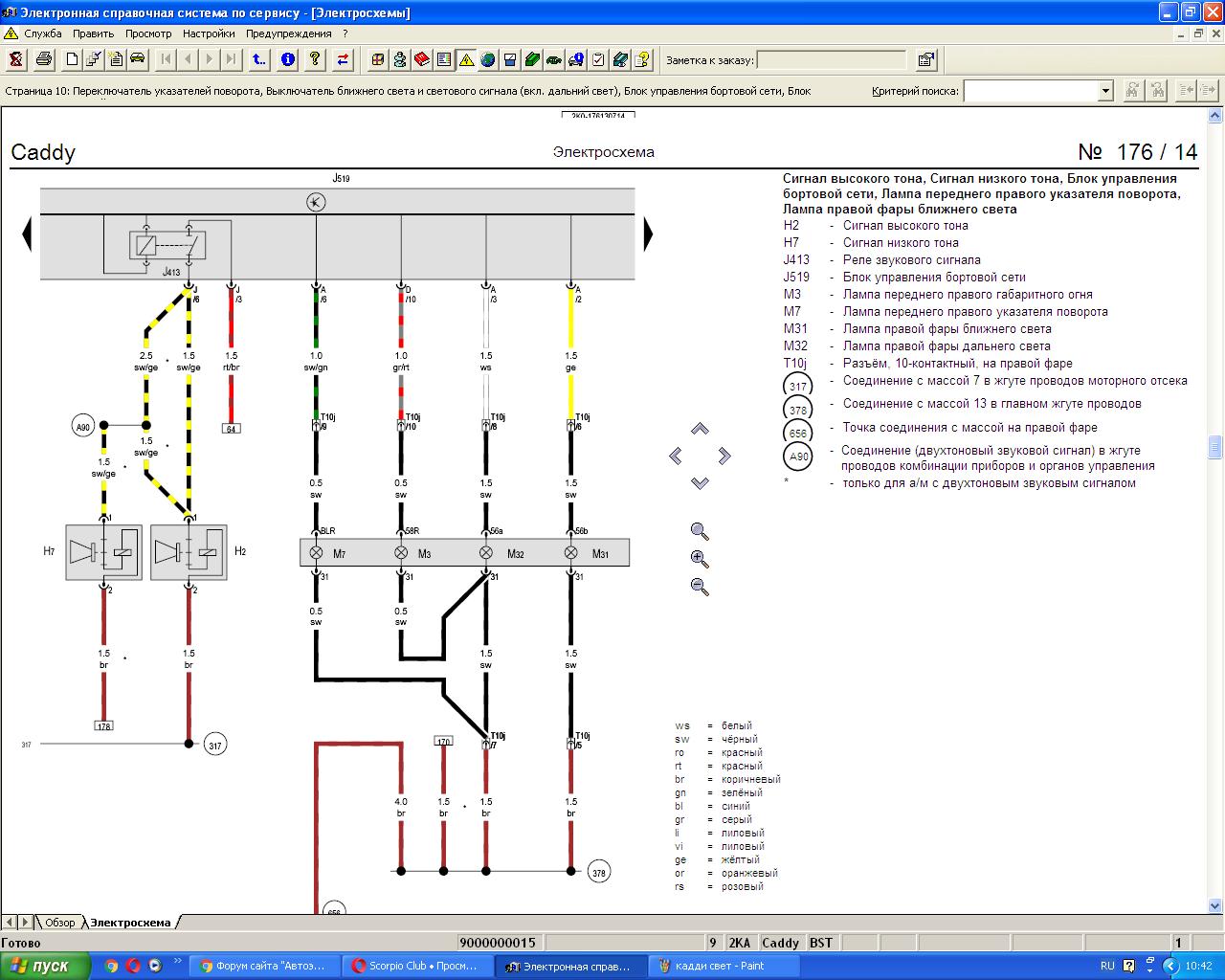1225x980 pixels.
Task: Open the пуск Start button
Action: [46, 966]
